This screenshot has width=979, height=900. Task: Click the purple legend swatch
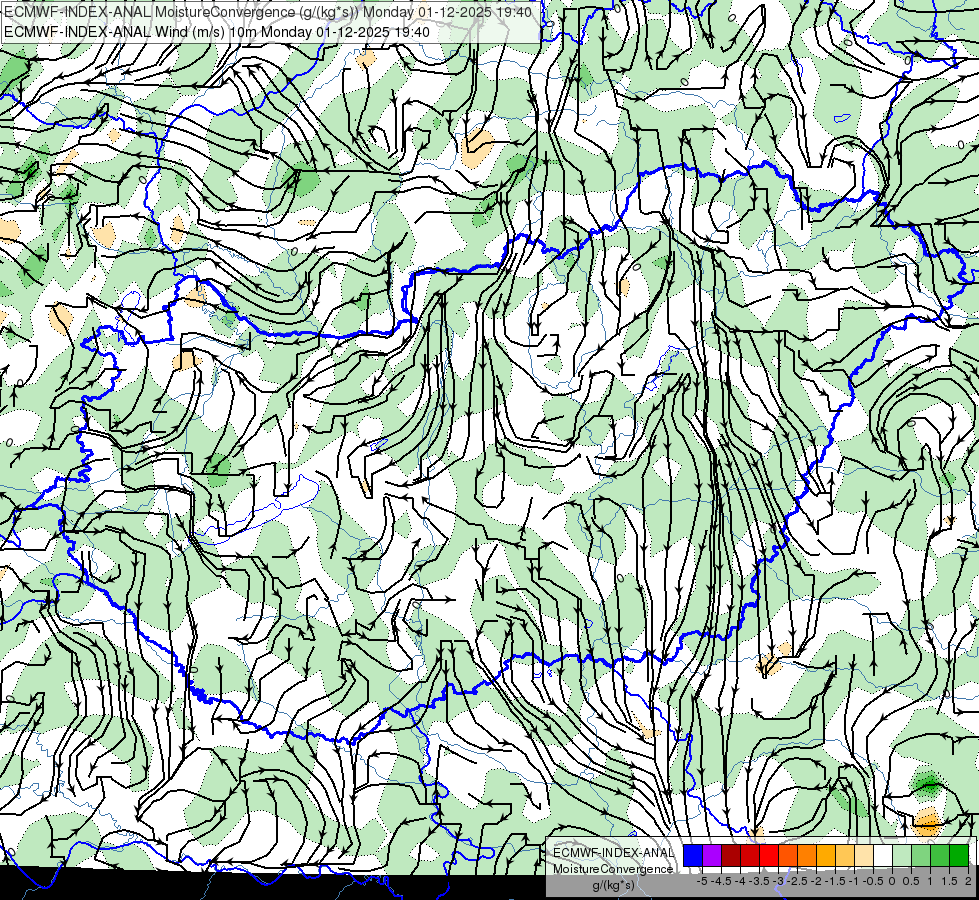coord(712,856)
